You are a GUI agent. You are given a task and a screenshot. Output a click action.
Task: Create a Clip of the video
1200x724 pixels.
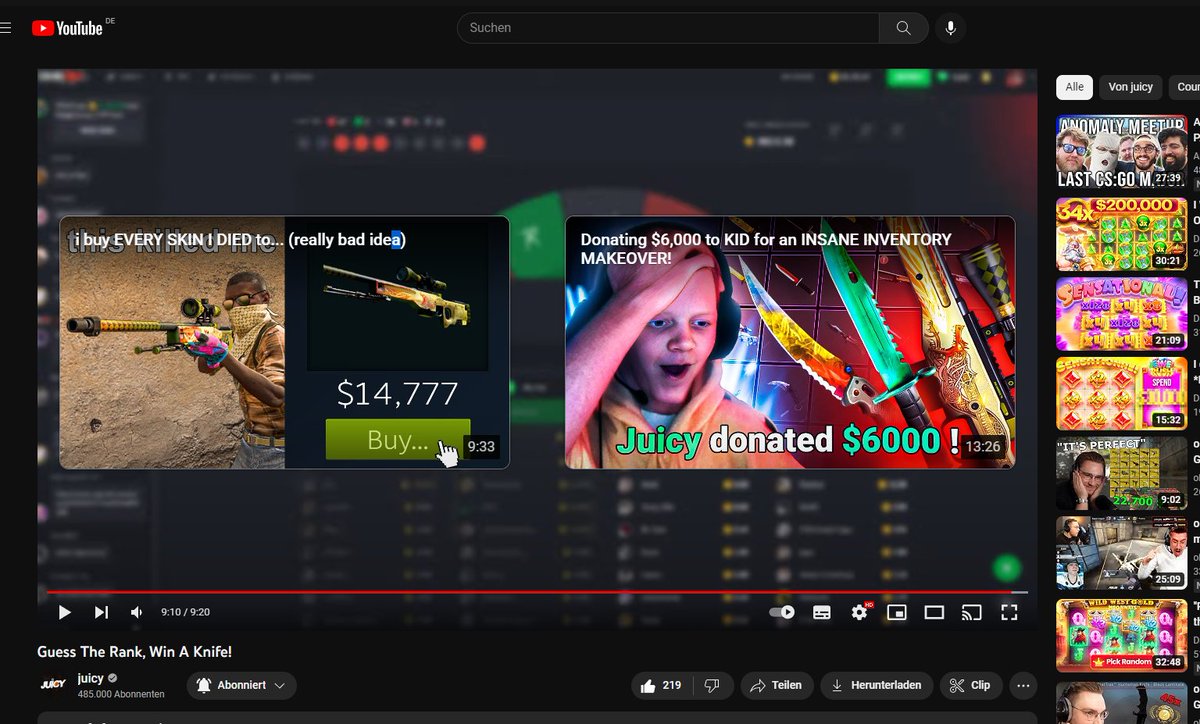[970, 685]
